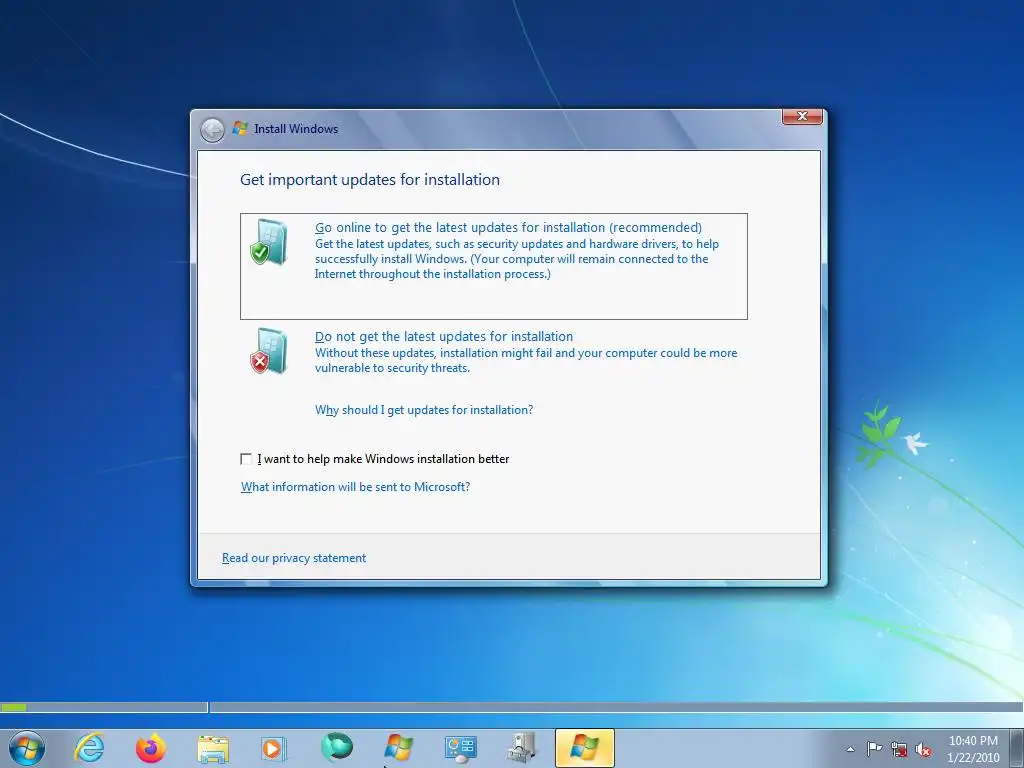The height and width of the screenshot is (768, 1024).
Task: Click the inactive Windows flag taskbar icon
Action: click(398, 748)
